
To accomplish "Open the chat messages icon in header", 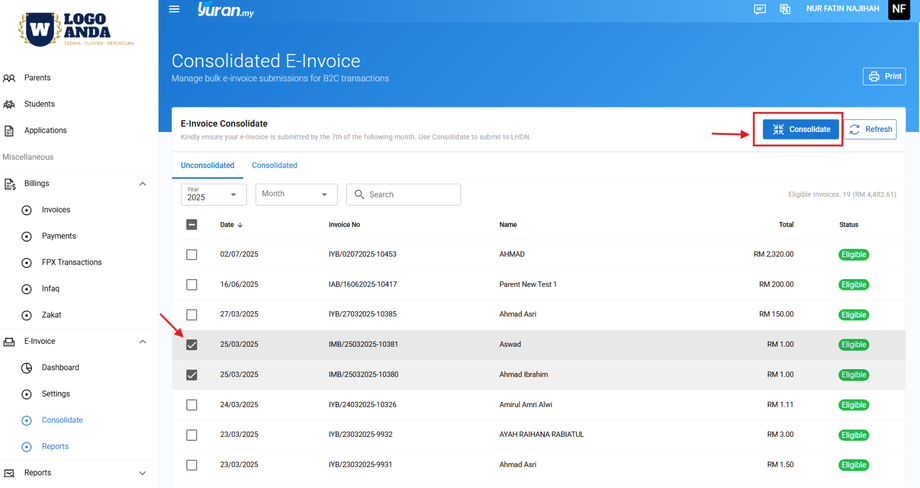I will [760, 9].
